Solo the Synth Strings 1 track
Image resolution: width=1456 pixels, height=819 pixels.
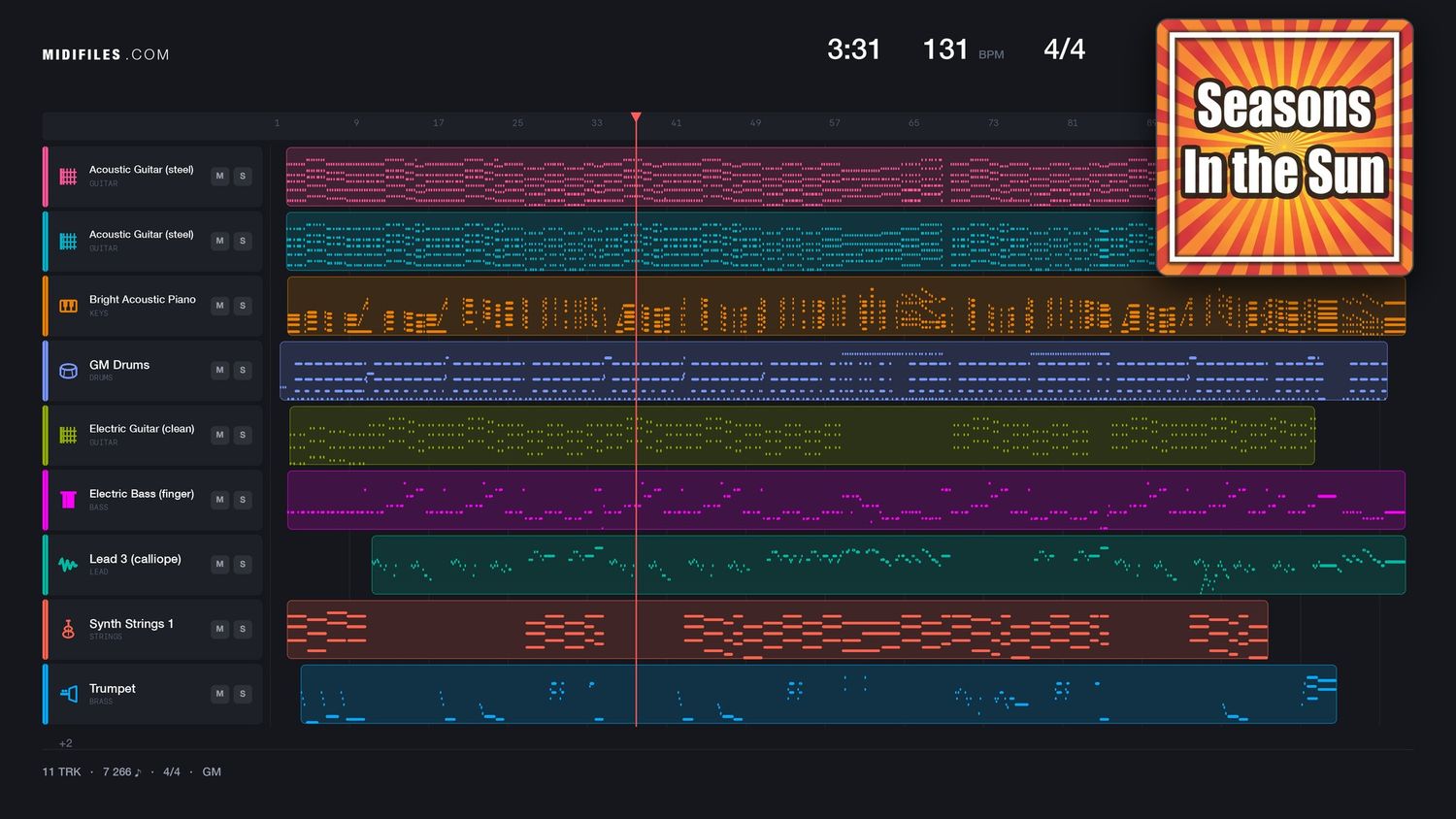point(243,629)
